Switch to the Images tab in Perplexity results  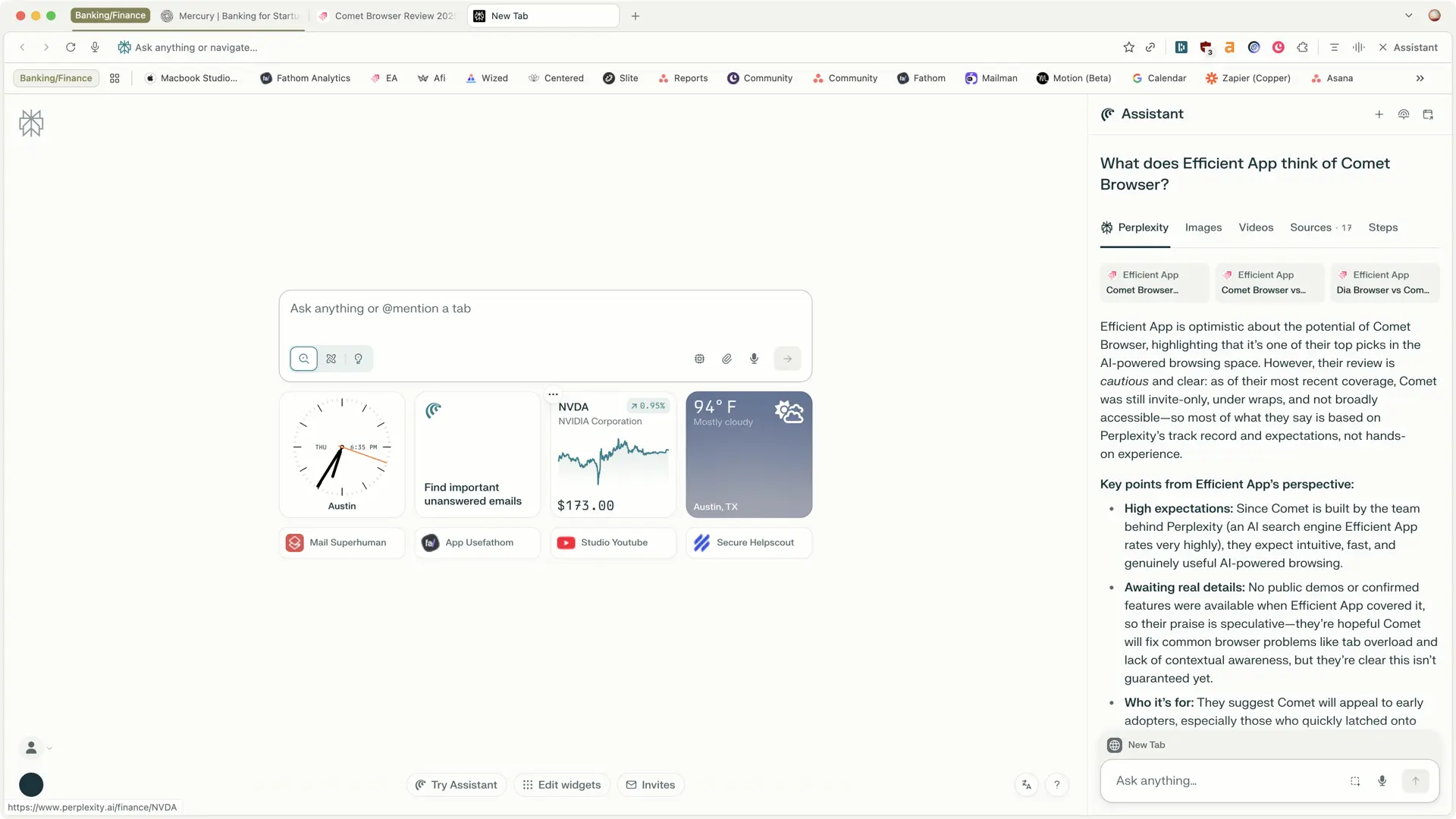click(x=1203, y=227)
